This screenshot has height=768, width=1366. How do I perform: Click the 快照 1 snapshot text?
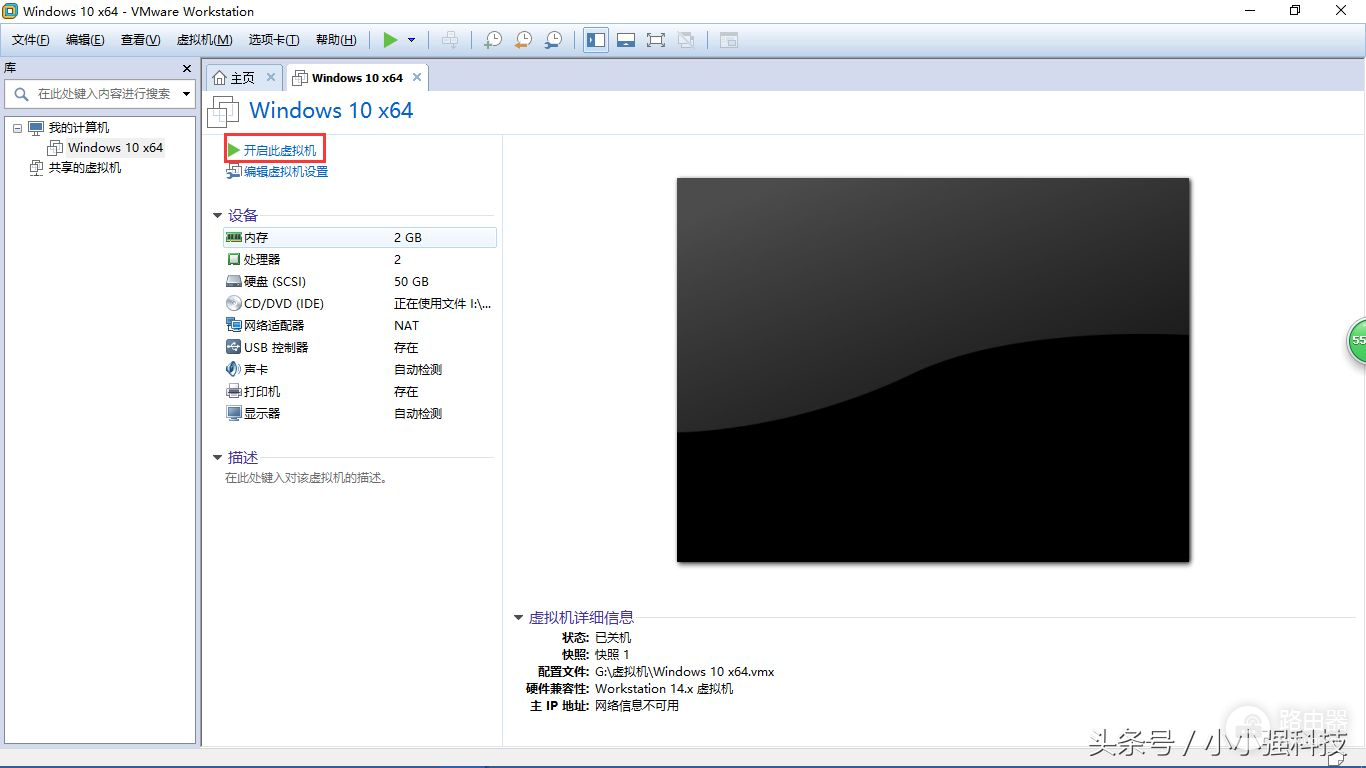click(x=612, y=654)
